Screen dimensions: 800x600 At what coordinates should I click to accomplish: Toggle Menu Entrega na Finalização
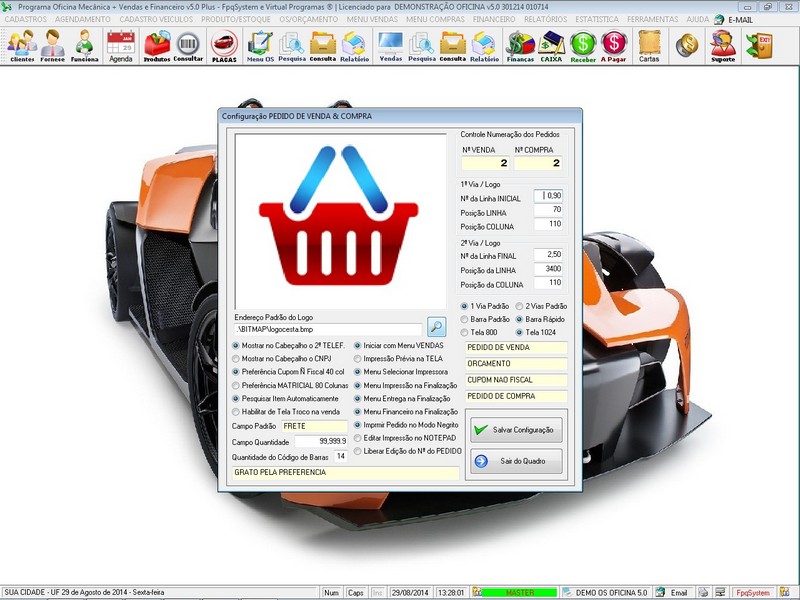403,398
